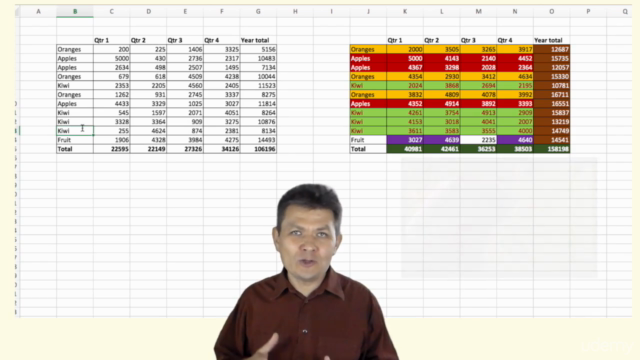Select the grand total cell 158198
Image resolution: width=640 pixels, height=360 pixels.
pos(551,149)
